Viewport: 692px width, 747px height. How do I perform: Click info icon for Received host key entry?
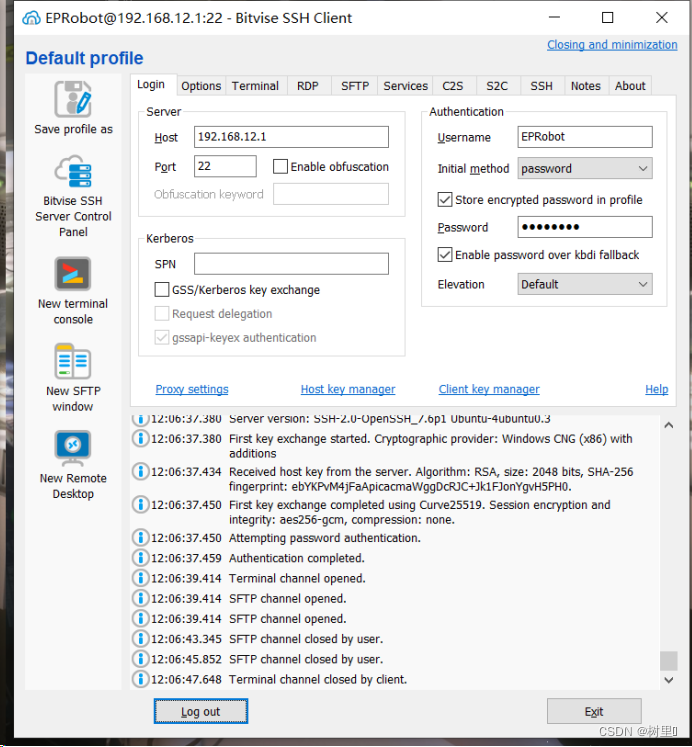(x=140, y=472)
